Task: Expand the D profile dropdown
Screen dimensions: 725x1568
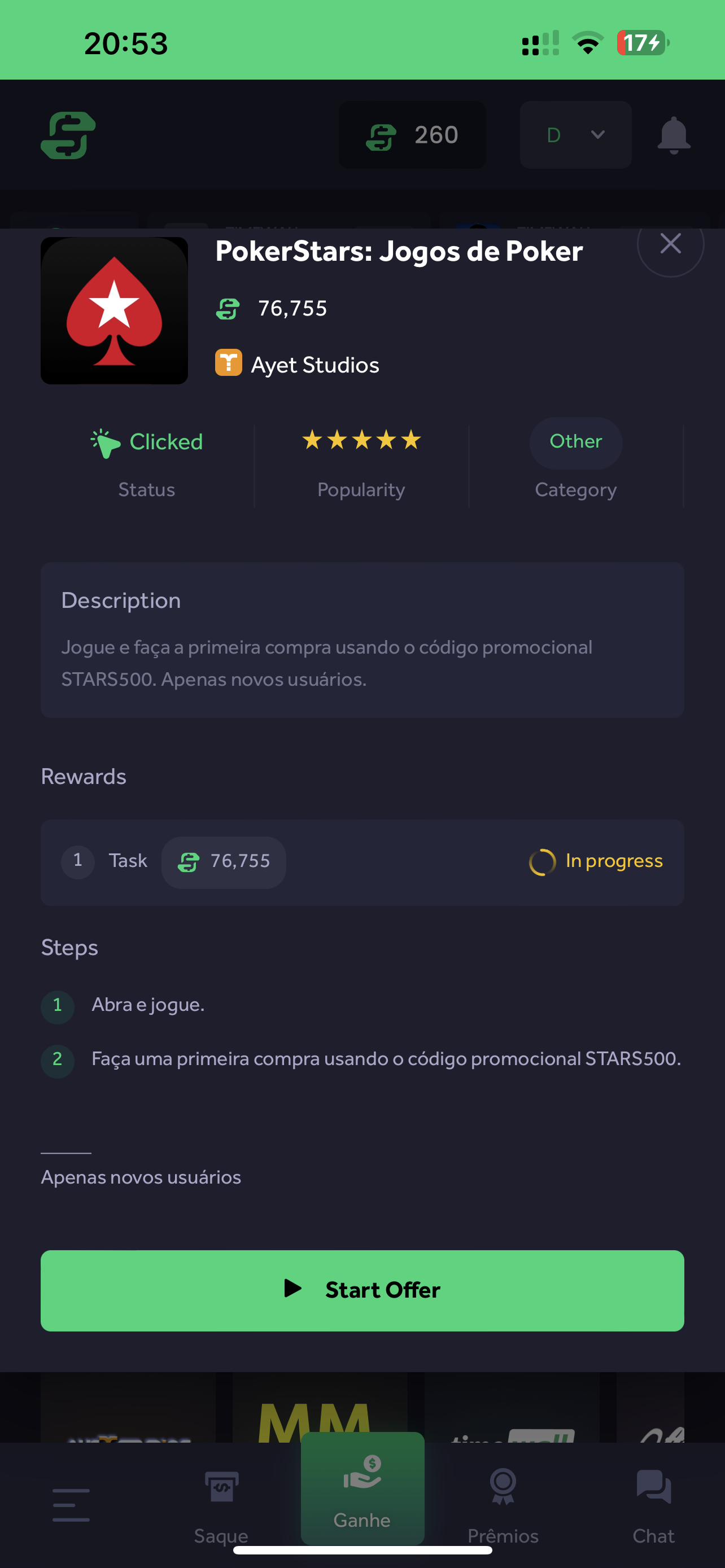Action: 575,135
